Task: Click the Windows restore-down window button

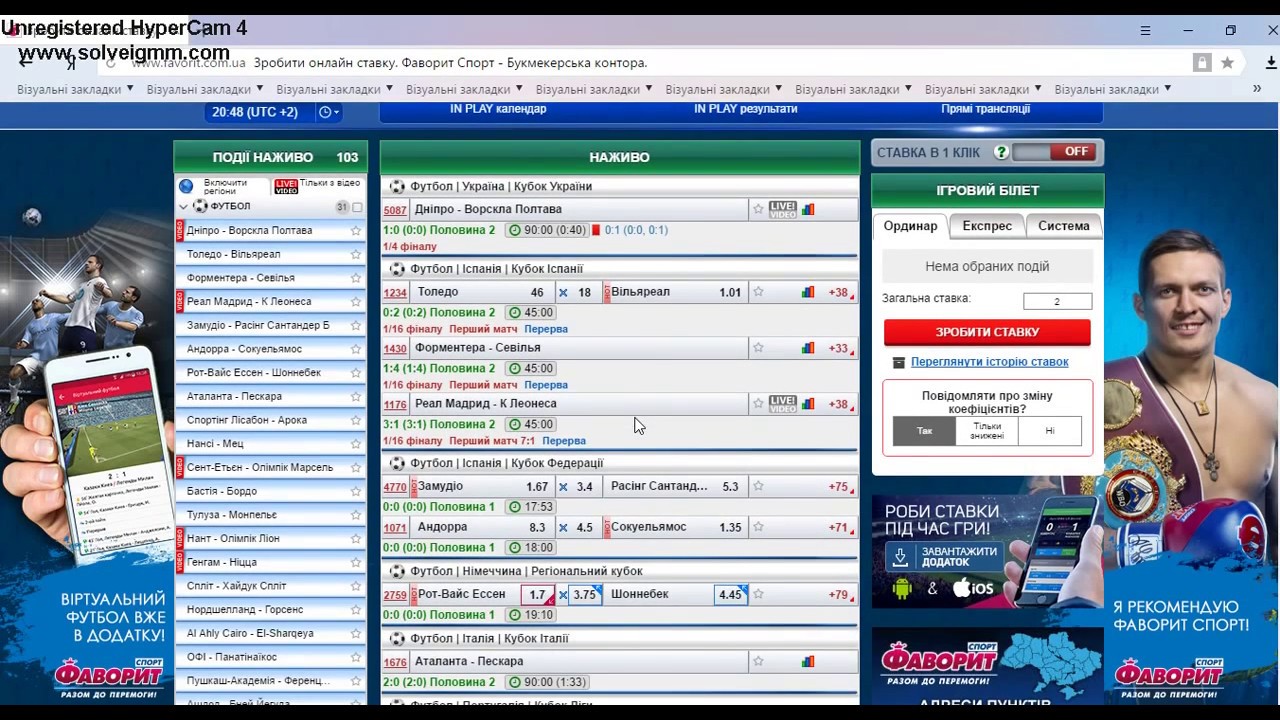Action: pos(1230,30)
